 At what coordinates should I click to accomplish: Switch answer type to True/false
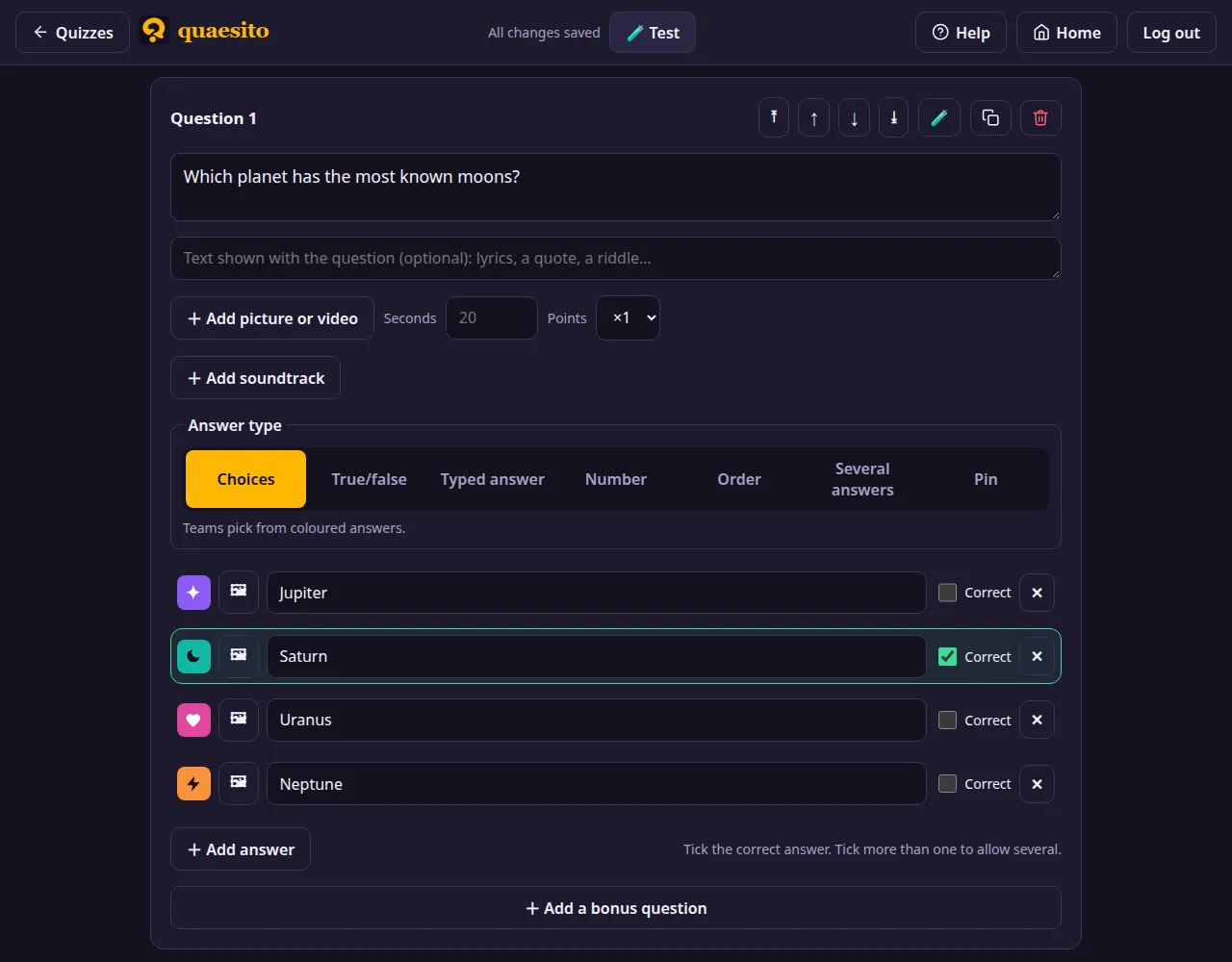pos(369,479)
